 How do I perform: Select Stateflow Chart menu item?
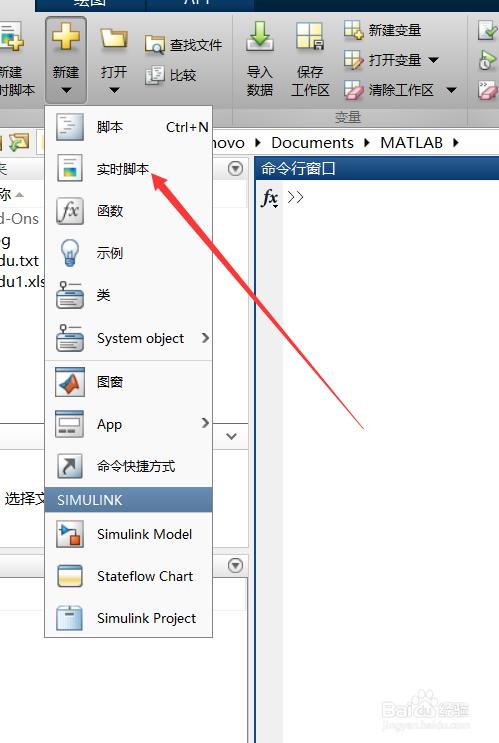(x=128, y=576)
